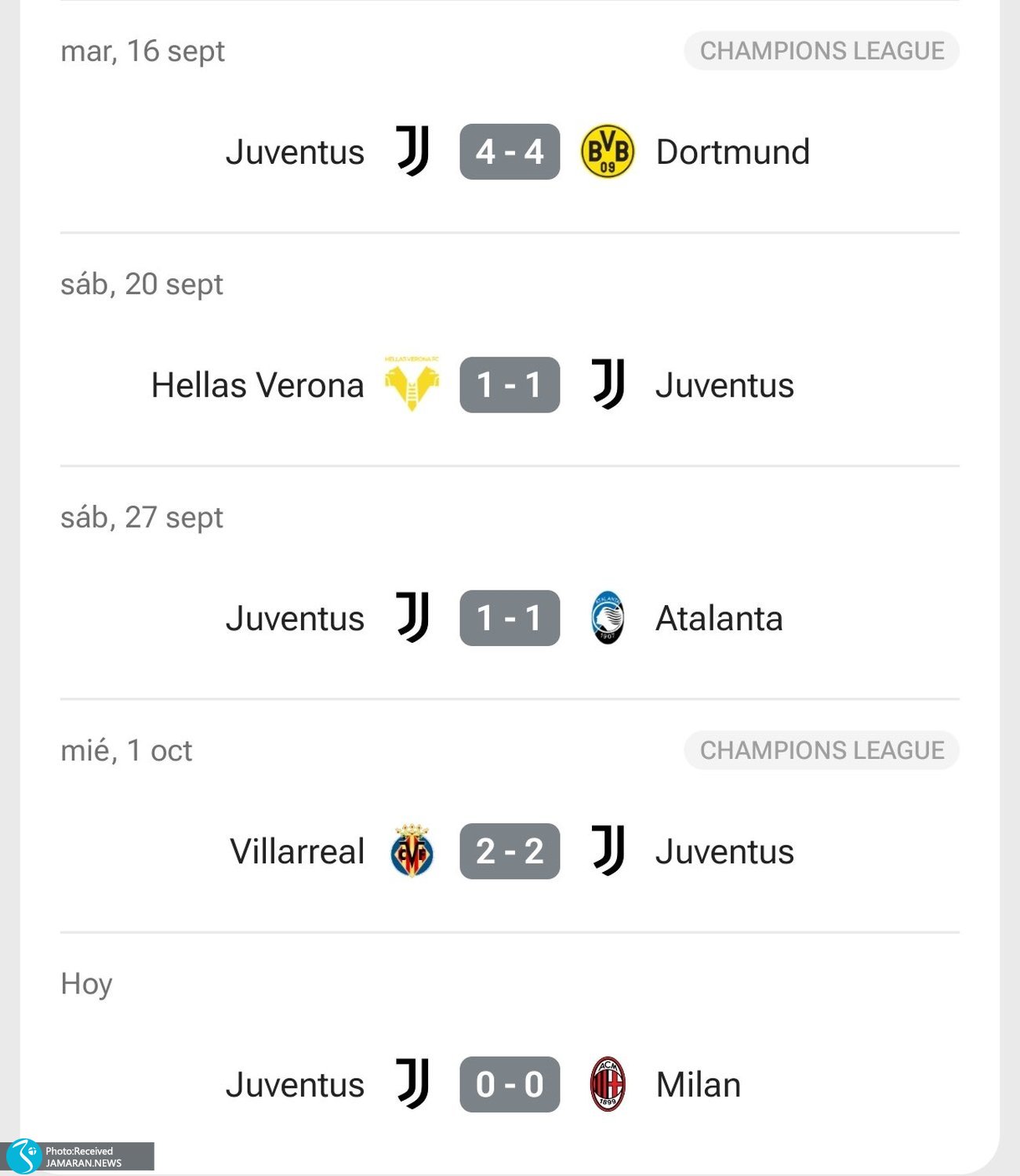Click the Villarreal club crest

(x=412, y=851)
